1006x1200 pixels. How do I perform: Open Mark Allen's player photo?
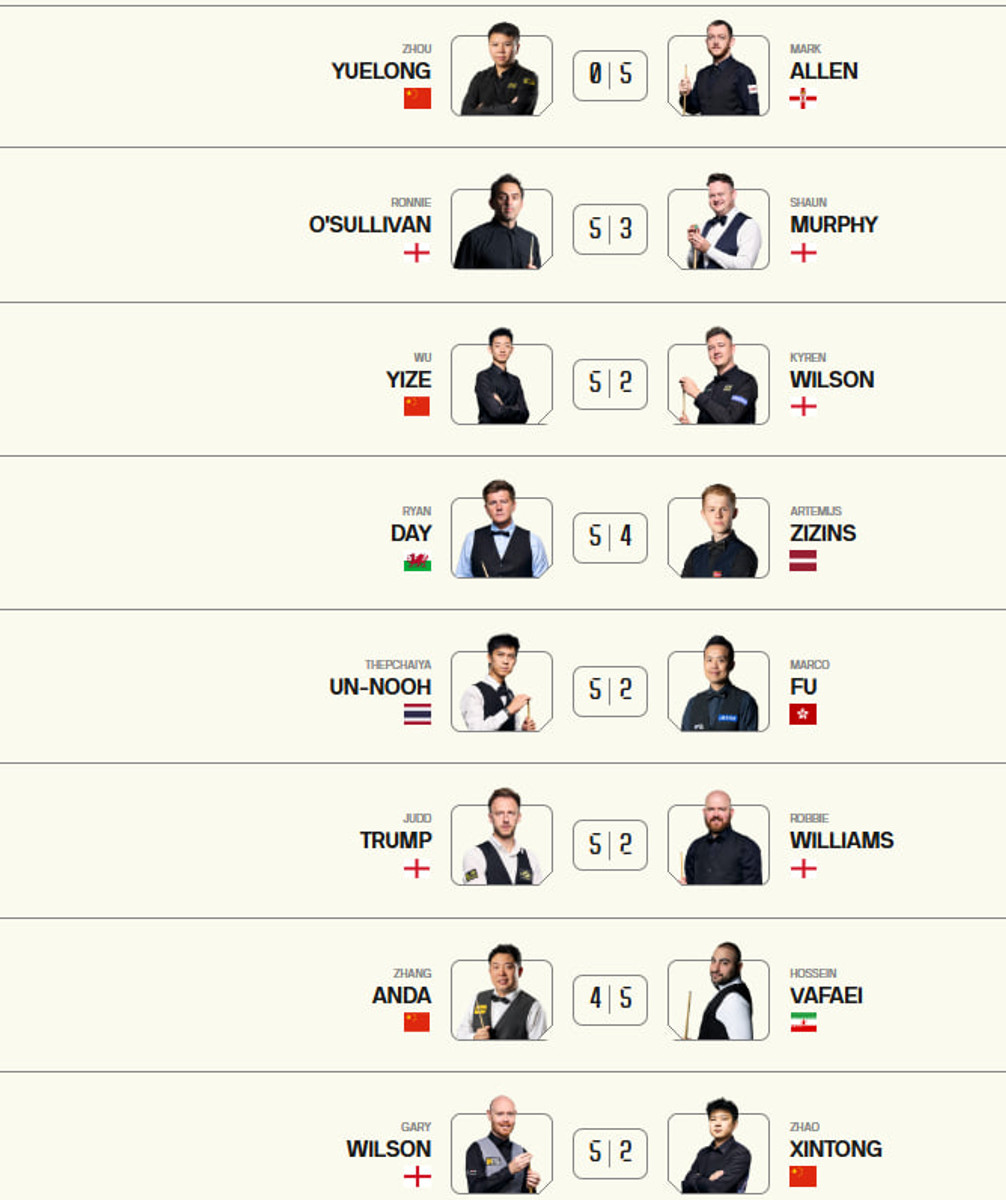point(718,75)
